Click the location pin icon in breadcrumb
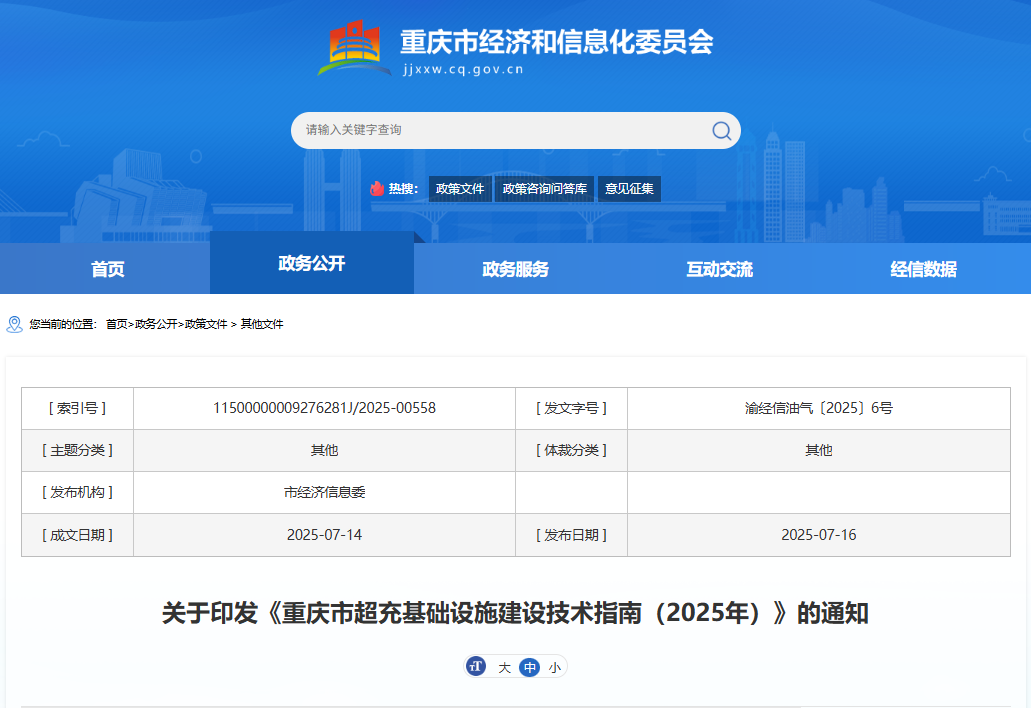The image size is (1031, 708). click(14, 324)
